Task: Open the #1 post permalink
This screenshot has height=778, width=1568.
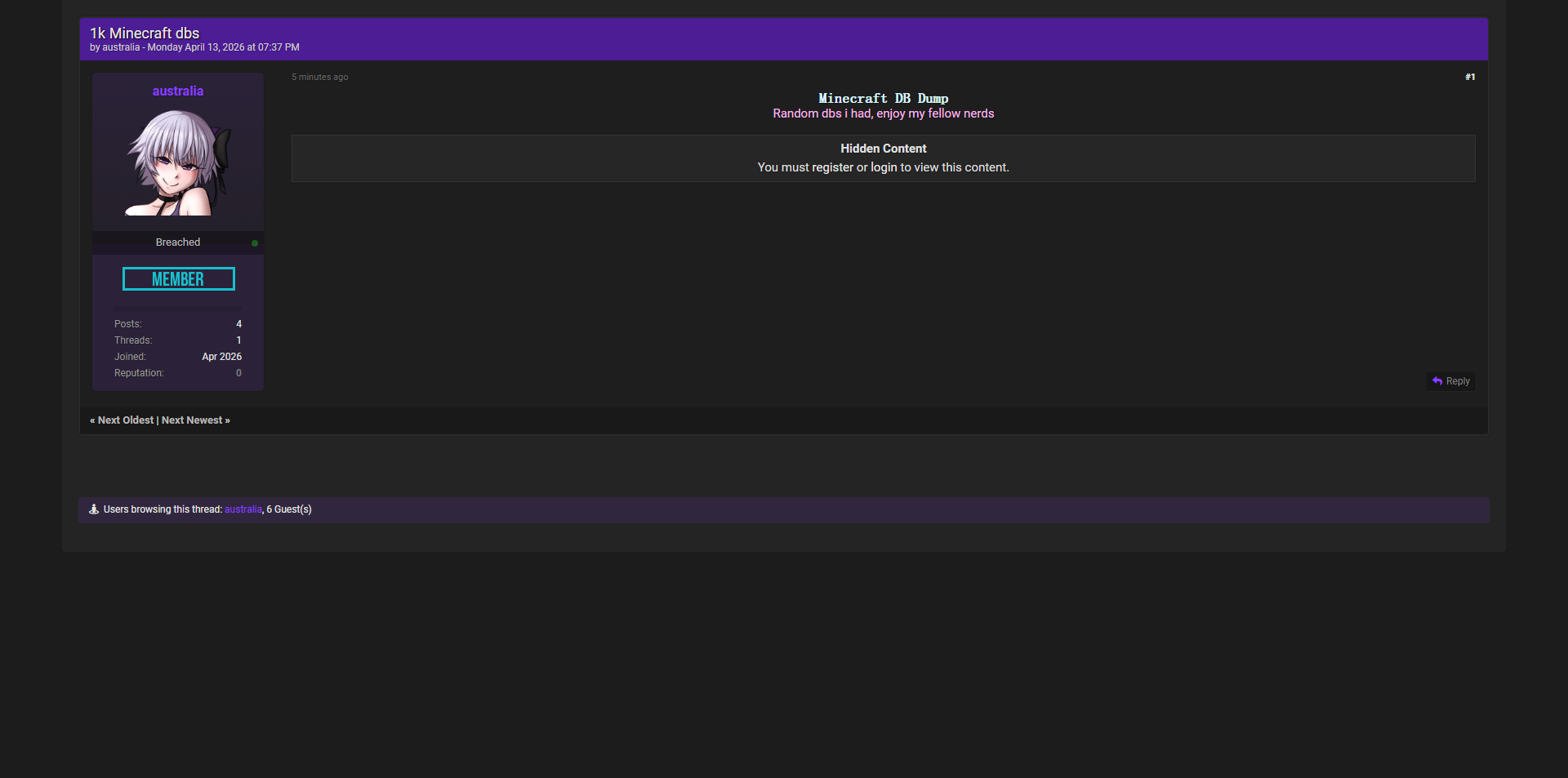Action: (x=1470, y=78)
